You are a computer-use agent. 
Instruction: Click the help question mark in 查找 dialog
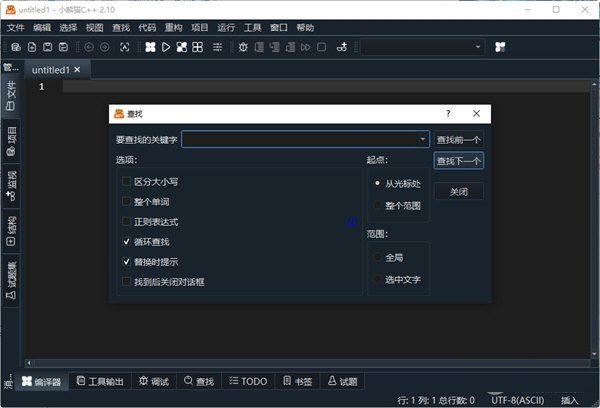click(x=448, y=114)
